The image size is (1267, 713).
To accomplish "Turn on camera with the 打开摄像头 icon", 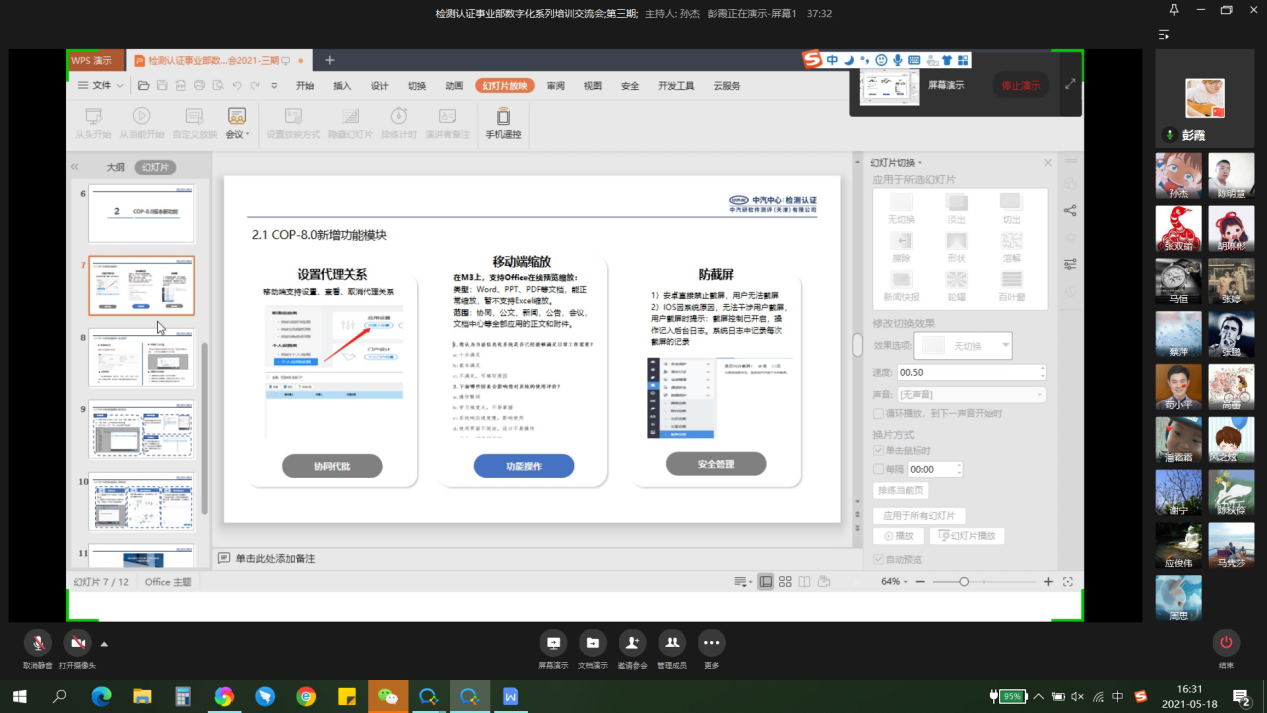I will pos(77,643).
